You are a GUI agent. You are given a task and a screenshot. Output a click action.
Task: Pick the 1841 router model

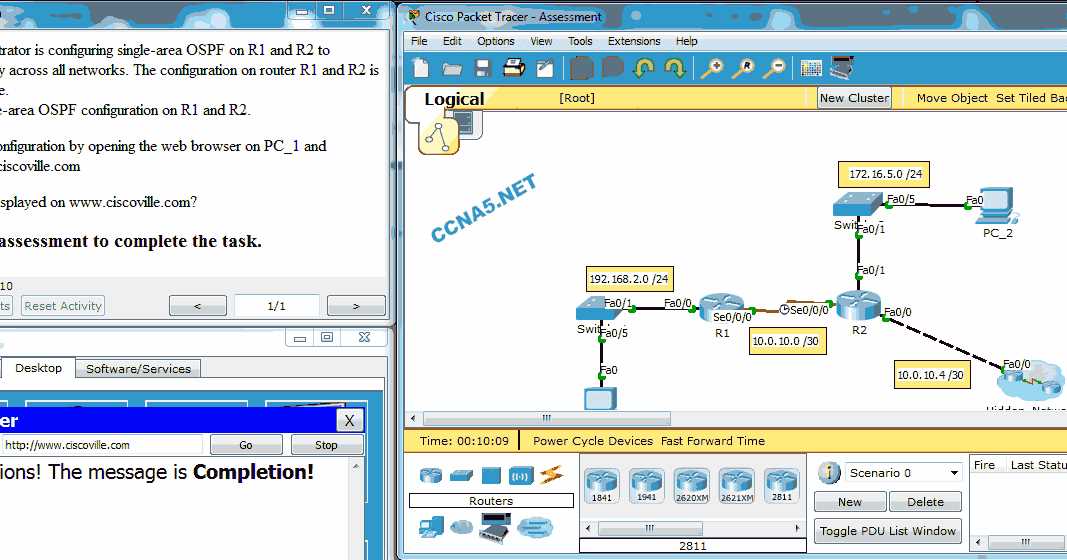click(602, 486)
